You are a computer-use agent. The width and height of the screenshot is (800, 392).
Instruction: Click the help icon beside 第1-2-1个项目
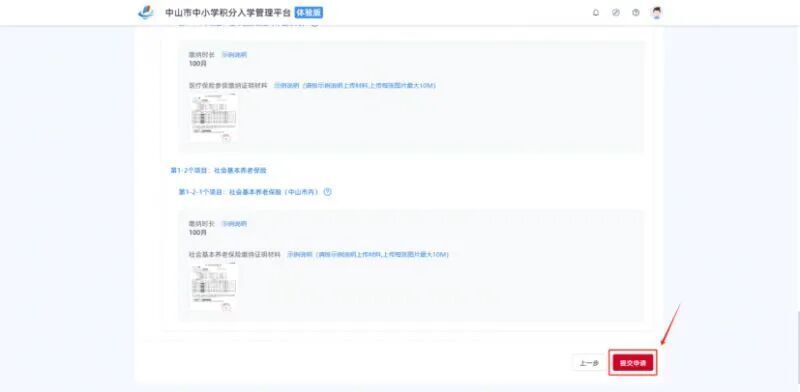pyautogui.click(x=328, y=192)
